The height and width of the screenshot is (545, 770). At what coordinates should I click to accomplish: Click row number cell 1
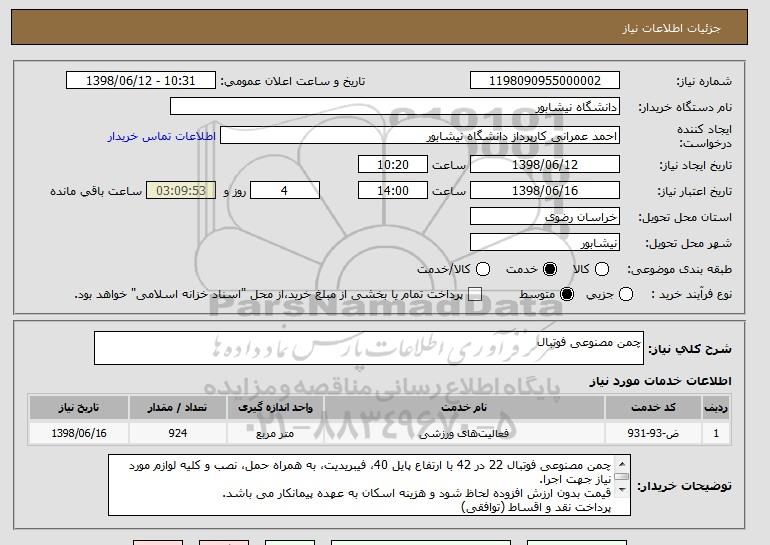coord(716,433)
